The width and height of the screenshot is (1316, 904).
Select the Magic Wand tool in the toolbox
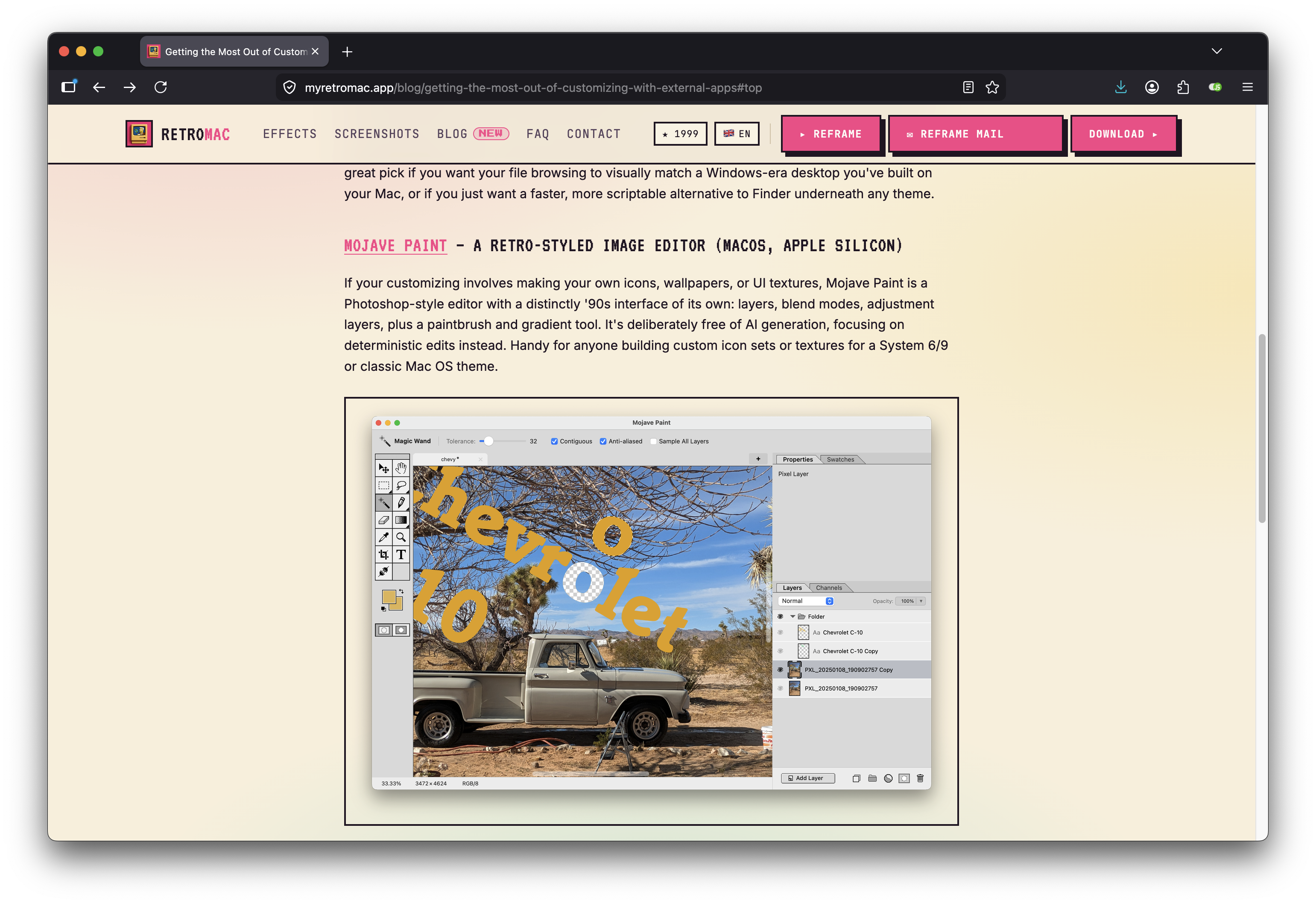[x=383, y=502]
